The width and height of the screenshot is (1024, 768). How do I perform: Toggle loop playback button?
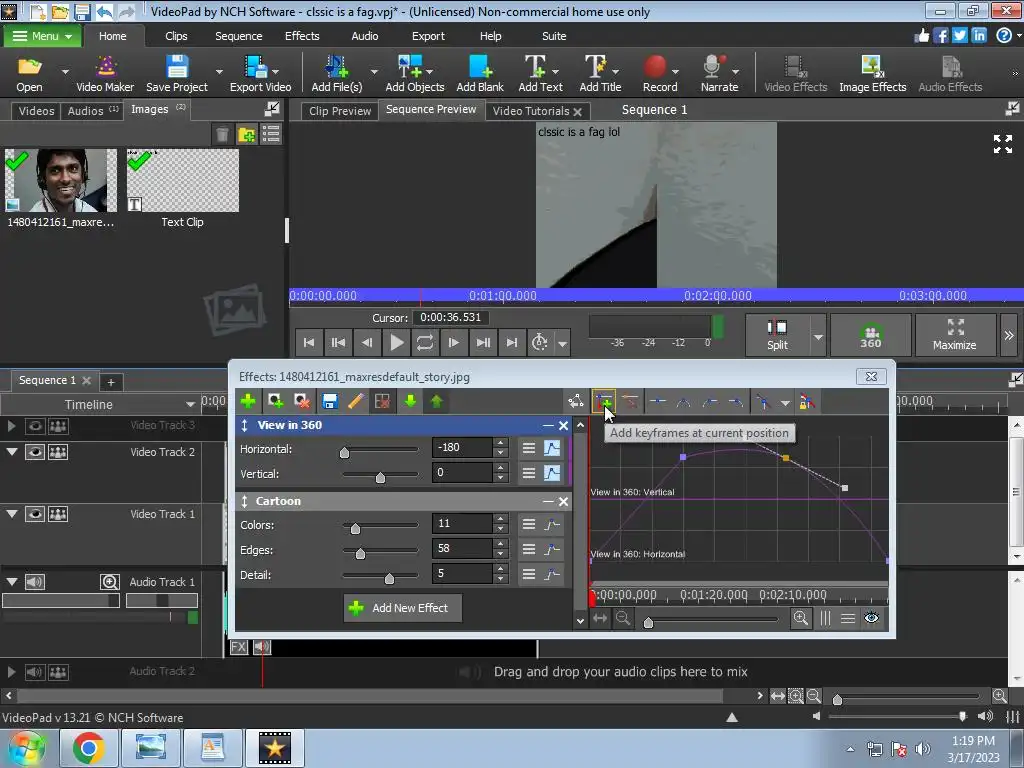(424, 342)
